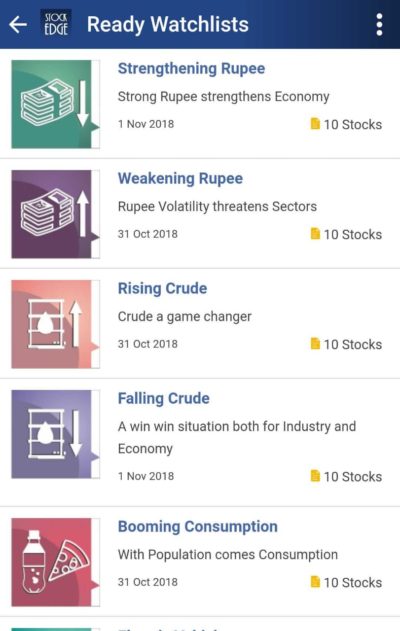This screenshot has width=400, height=631.
Task: Select the Rising Crude watchlist title
Action: [162, 288]
